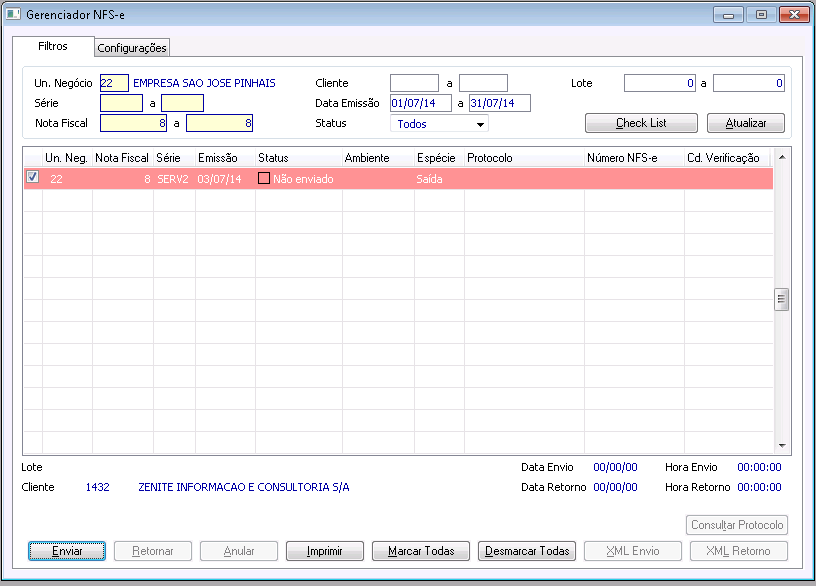Screen dimensions: 816x586
Task: Click the second Lote input field
Action: point(749,83)
